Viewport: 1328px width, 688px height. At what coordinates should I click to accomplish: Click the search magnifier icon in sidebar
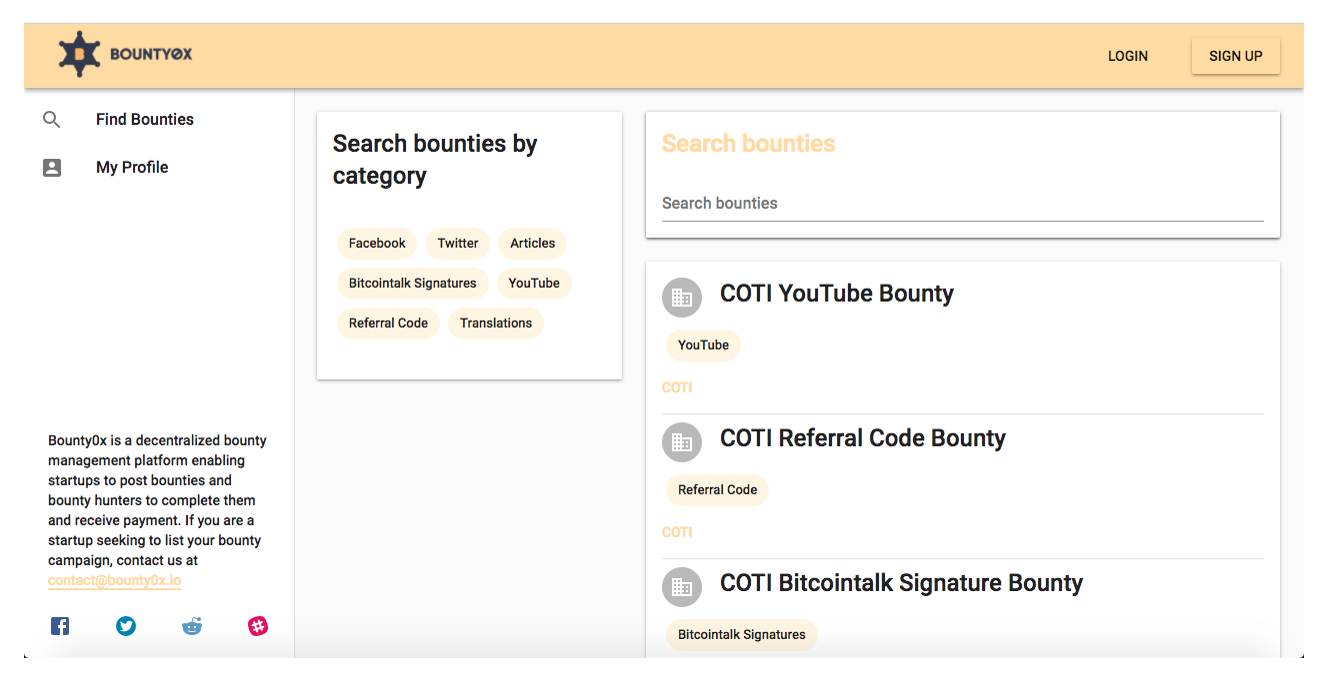(52, 120)
